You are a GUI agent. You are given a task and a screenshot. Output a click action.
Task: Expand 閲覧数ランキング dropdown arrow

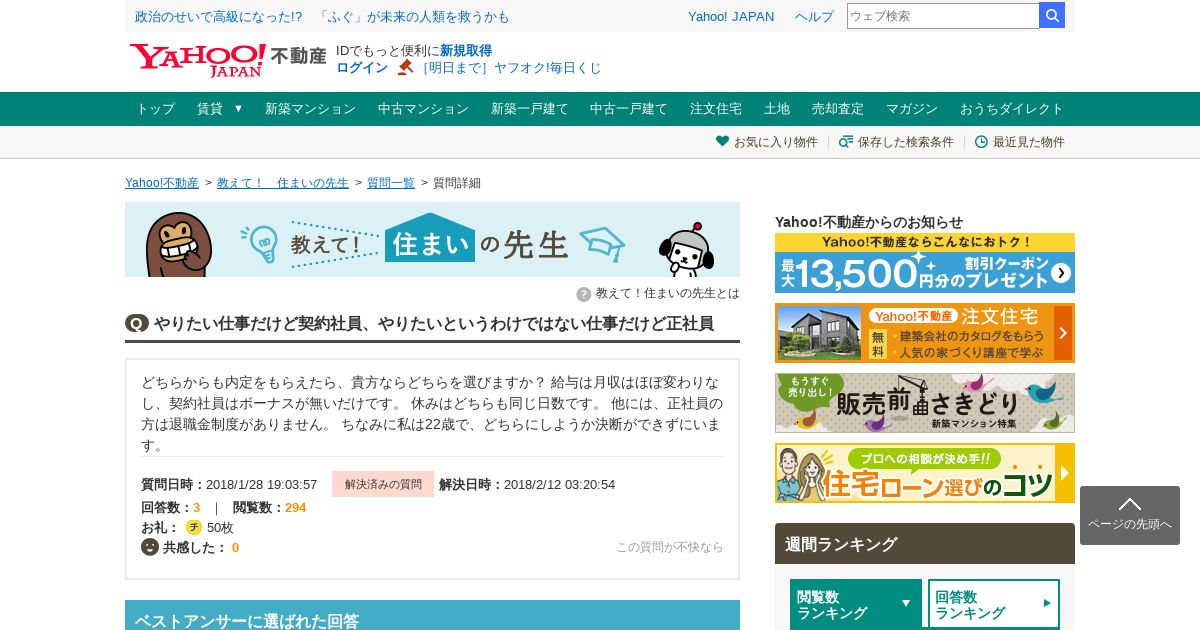tap(906, 603)
